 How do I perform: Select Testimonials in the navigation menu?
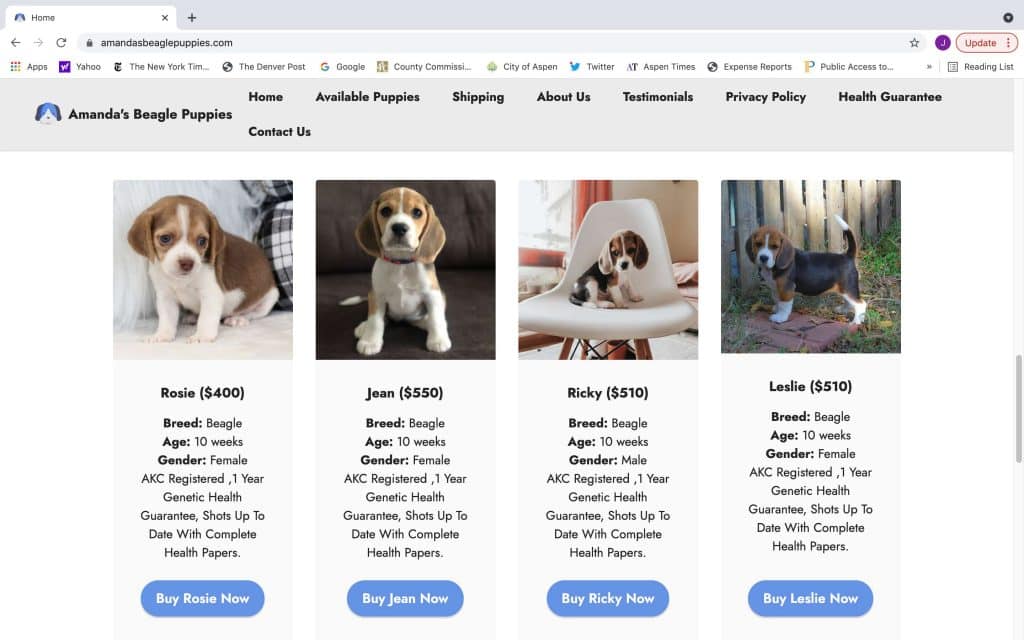[657, 97]
